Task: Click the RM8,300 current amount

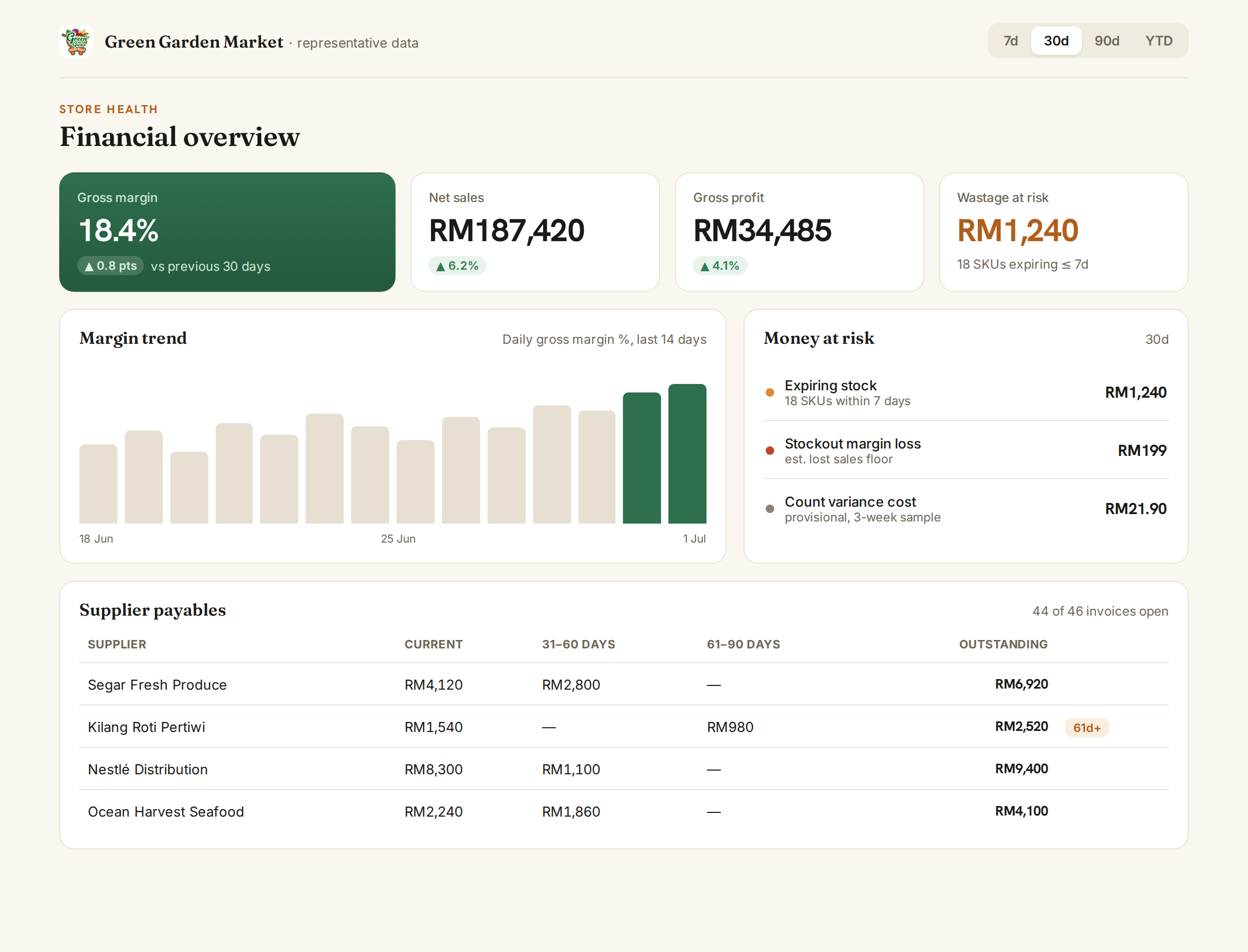Action: pos(434,770)
